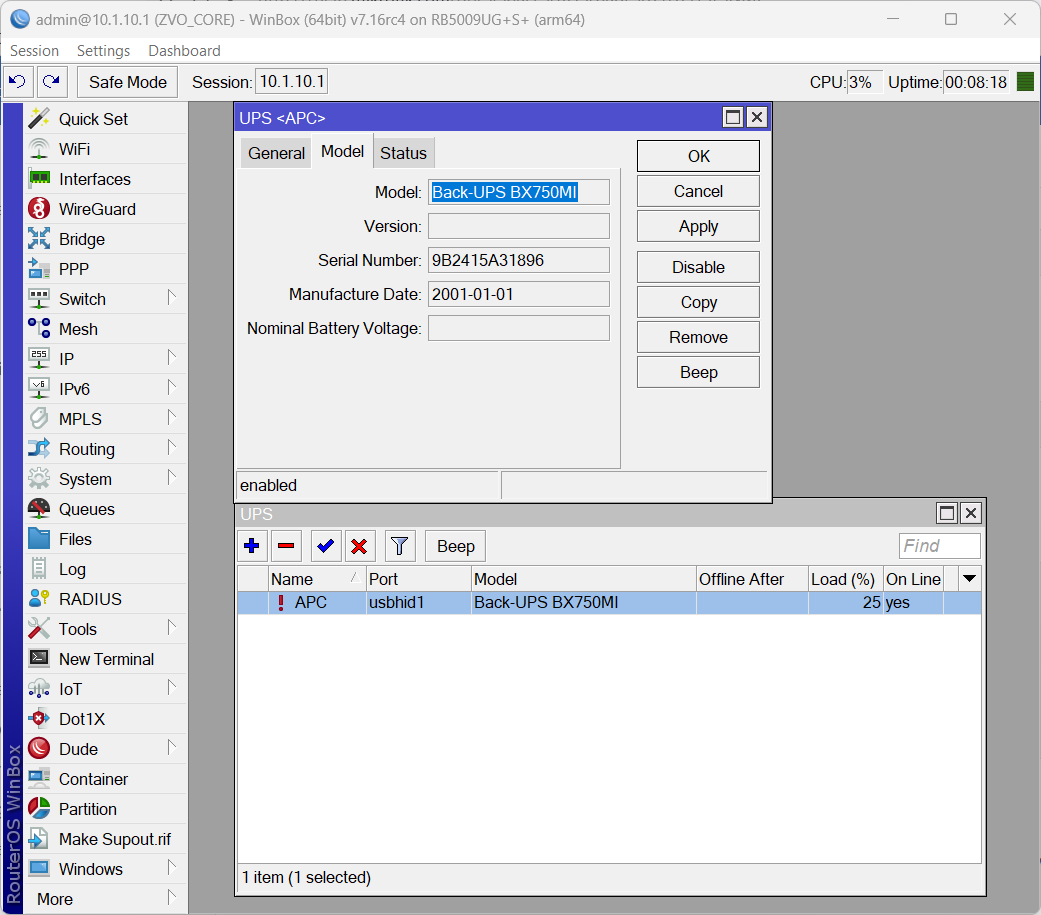Expand the System submenu
The width and height of the screenshot is (1041, 915).
[171, 477]
